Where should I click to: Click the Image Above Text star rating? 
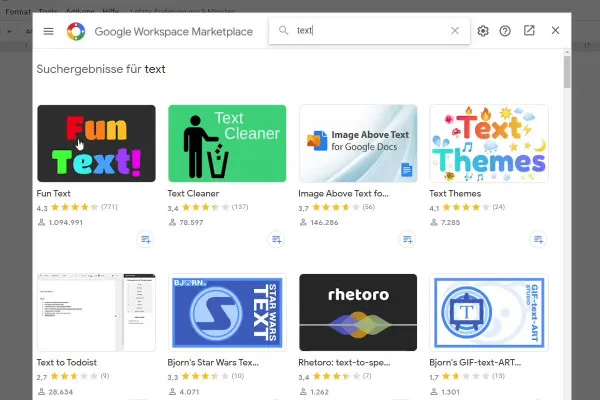click(336, 207)
